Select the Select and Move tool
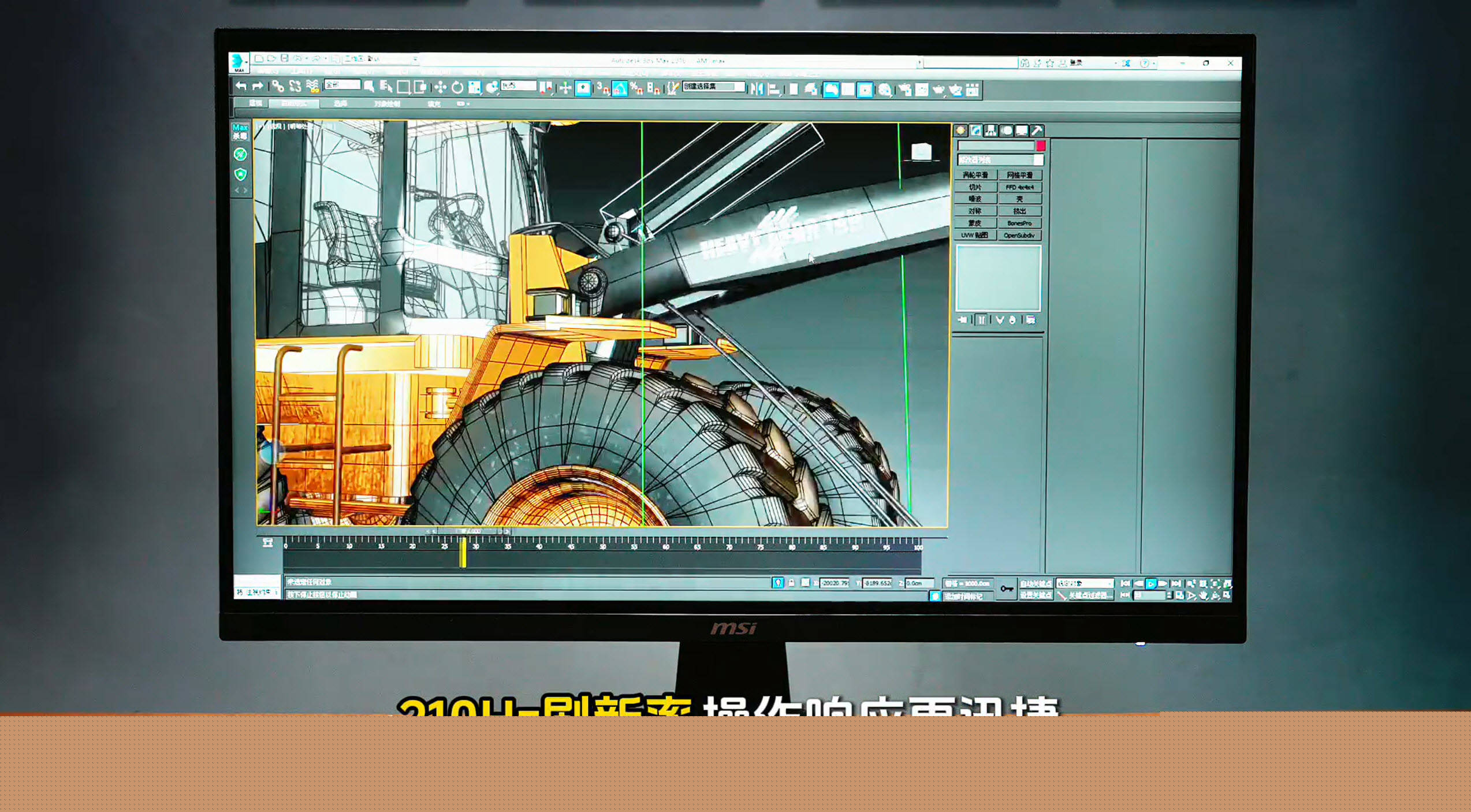The width and height of the screenshot is (1471, 812). 440,88
